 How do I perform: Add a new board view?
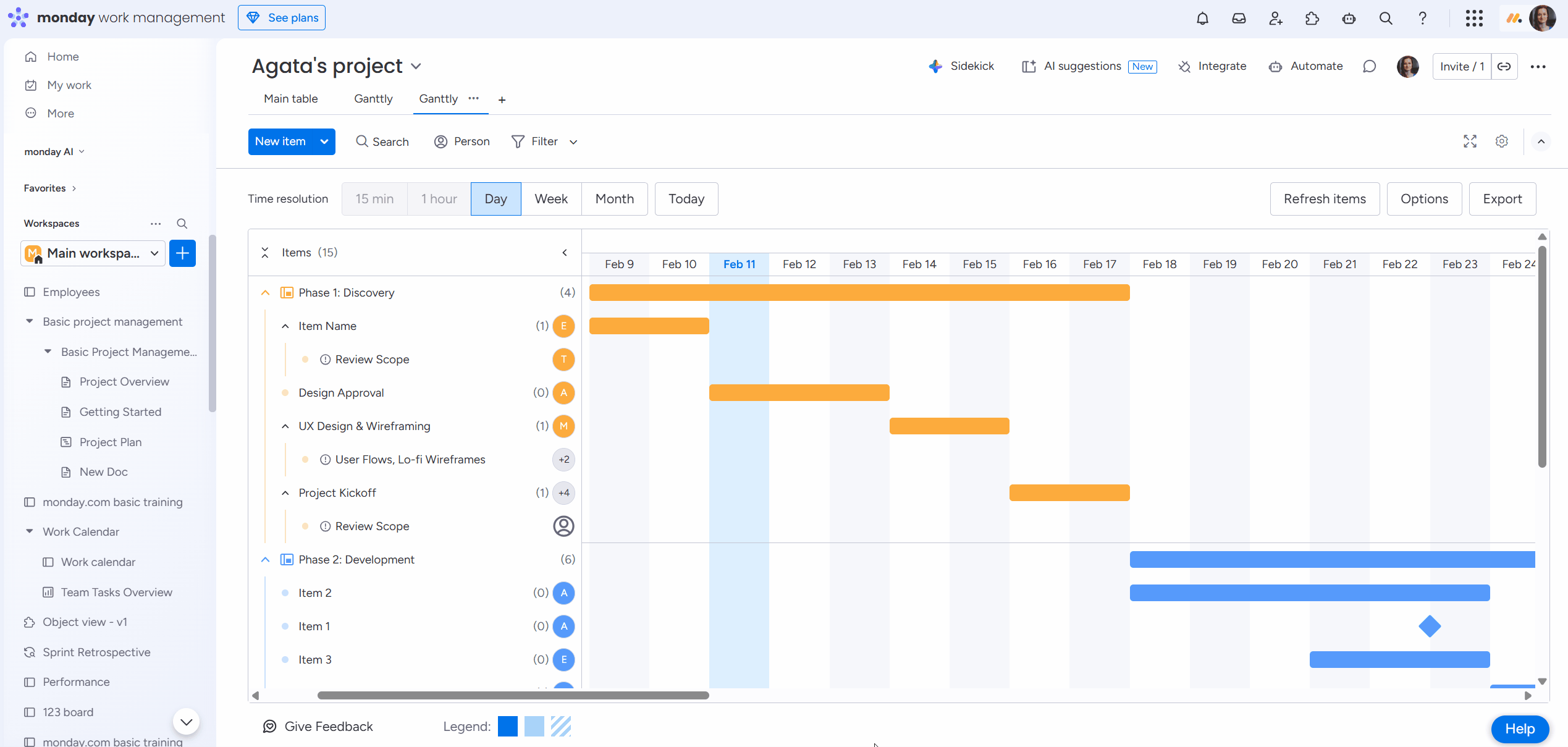click(x=502, y=99)
